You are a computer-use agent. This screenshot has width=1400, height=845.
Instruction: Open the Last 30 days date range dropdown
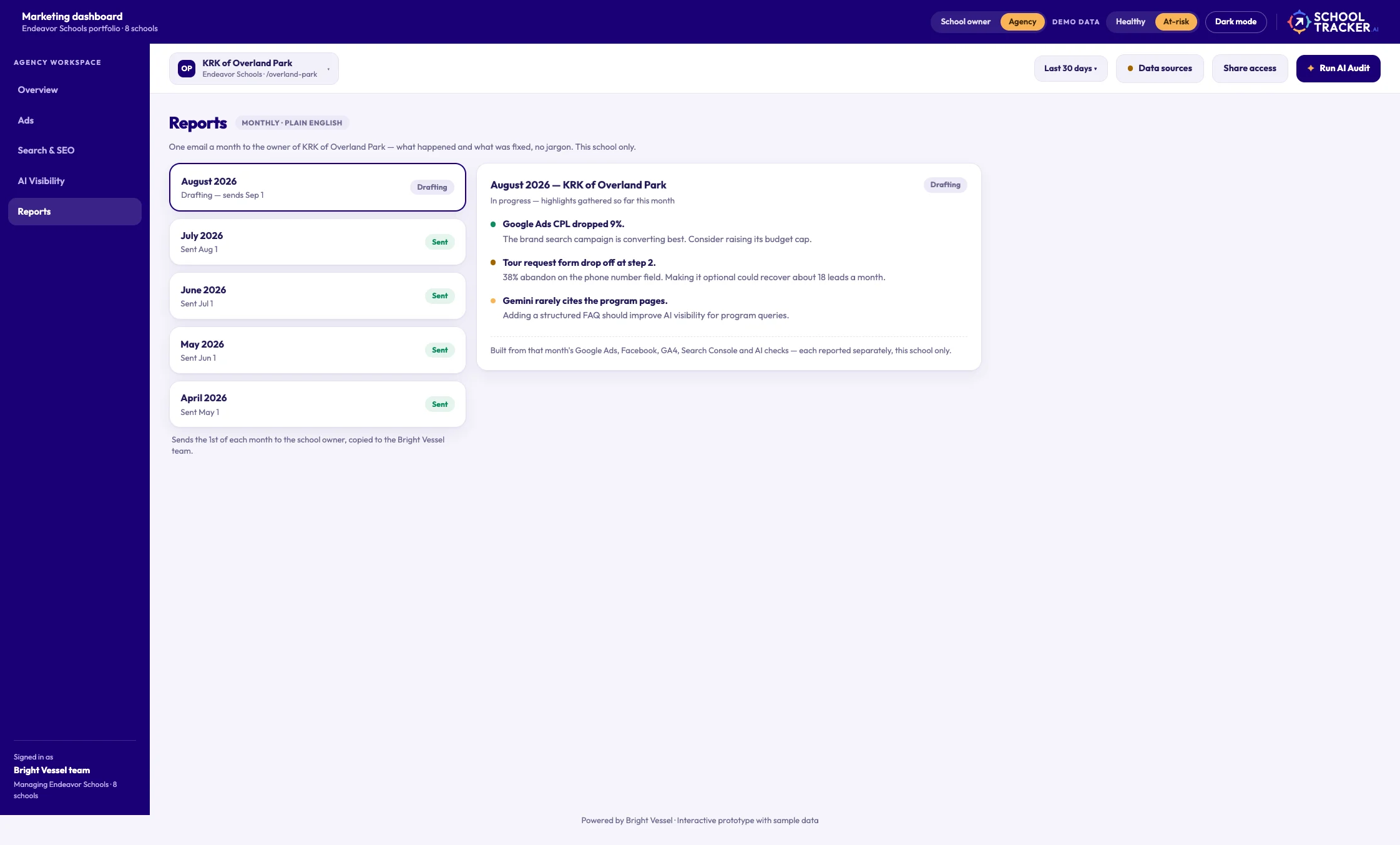click(x=1070, y=69)
